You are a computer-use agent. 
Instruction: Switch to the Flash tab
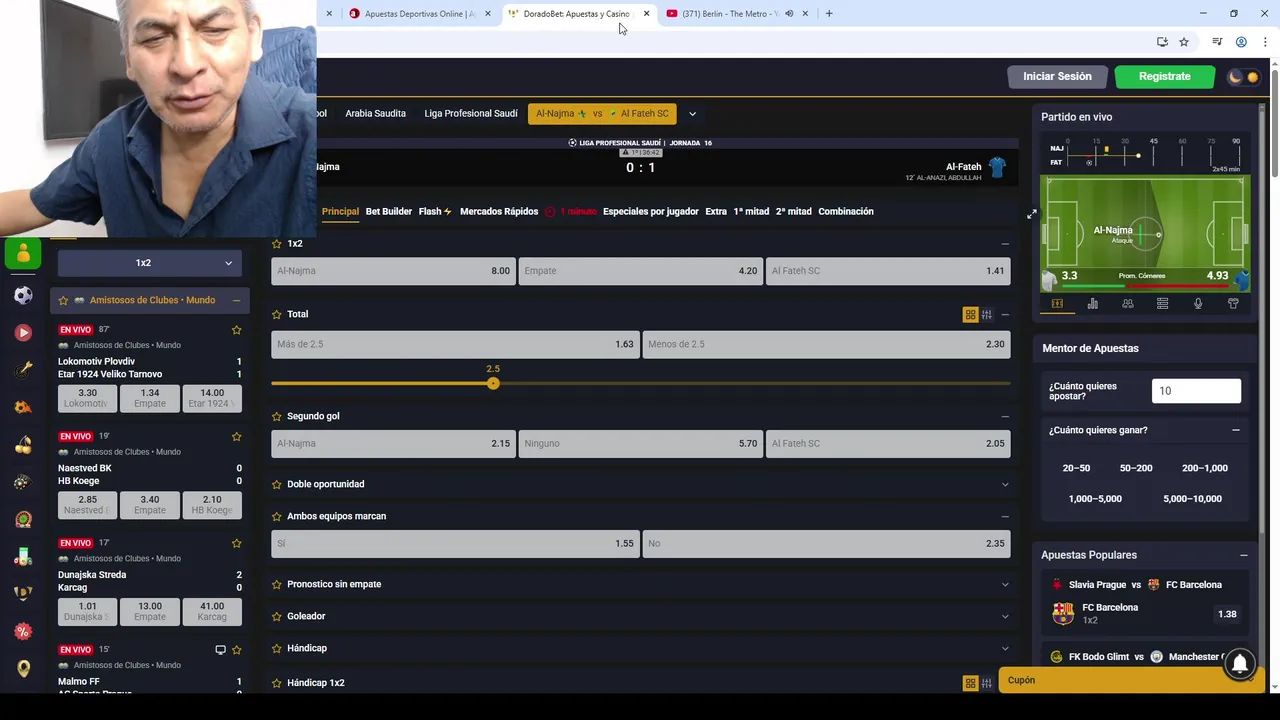coord(435,211)
